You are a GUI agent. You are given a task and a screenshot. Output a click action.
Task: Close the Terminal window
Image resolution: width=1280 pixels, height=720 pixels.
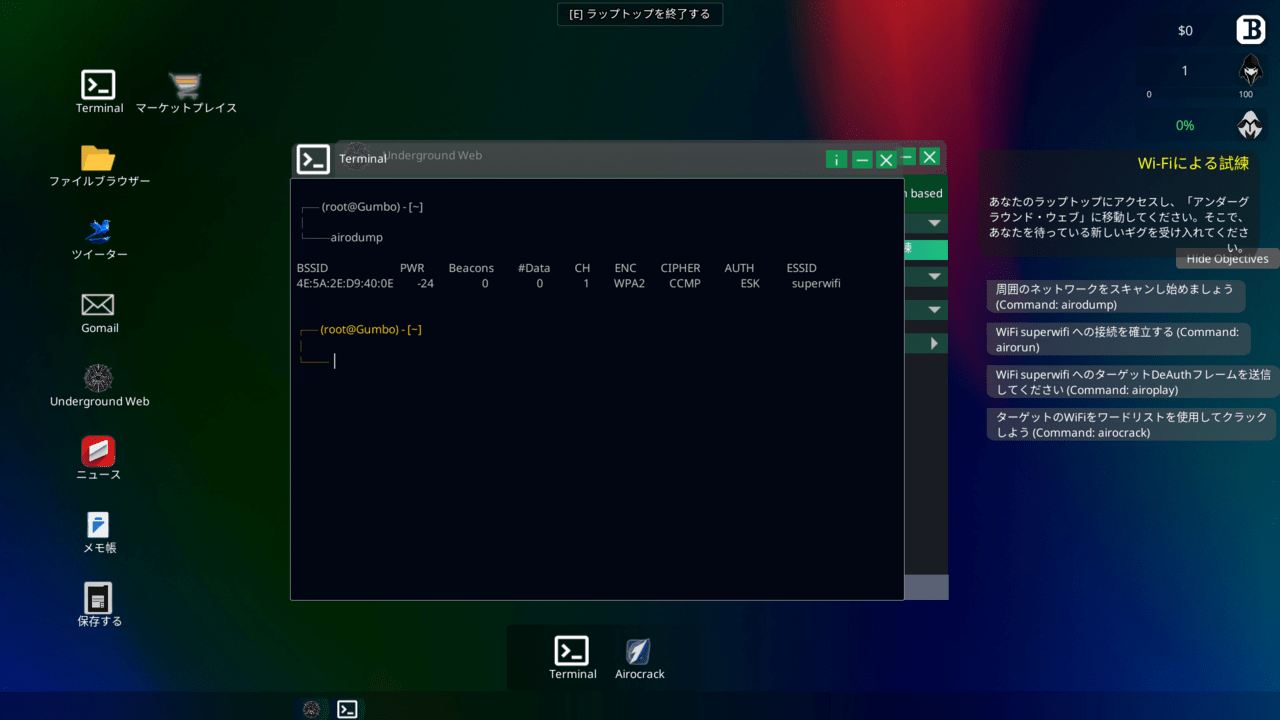(x=886, y=159)
